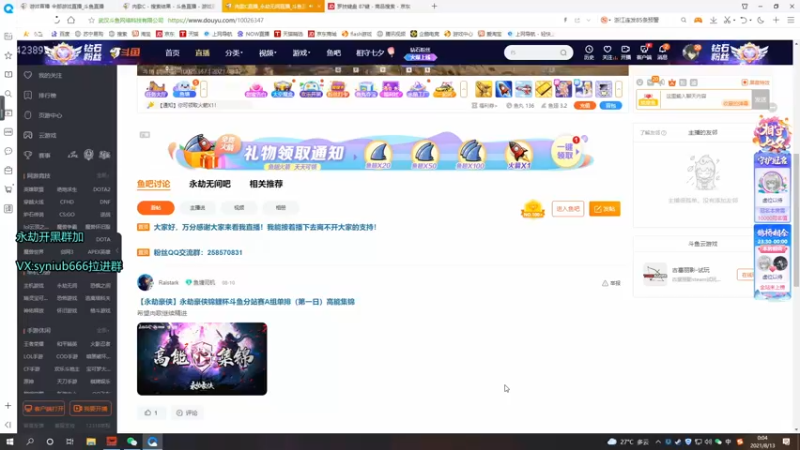This screenshot has height=450, width=800.
Task: Open browser downloads icon
Action: point(713,20)
